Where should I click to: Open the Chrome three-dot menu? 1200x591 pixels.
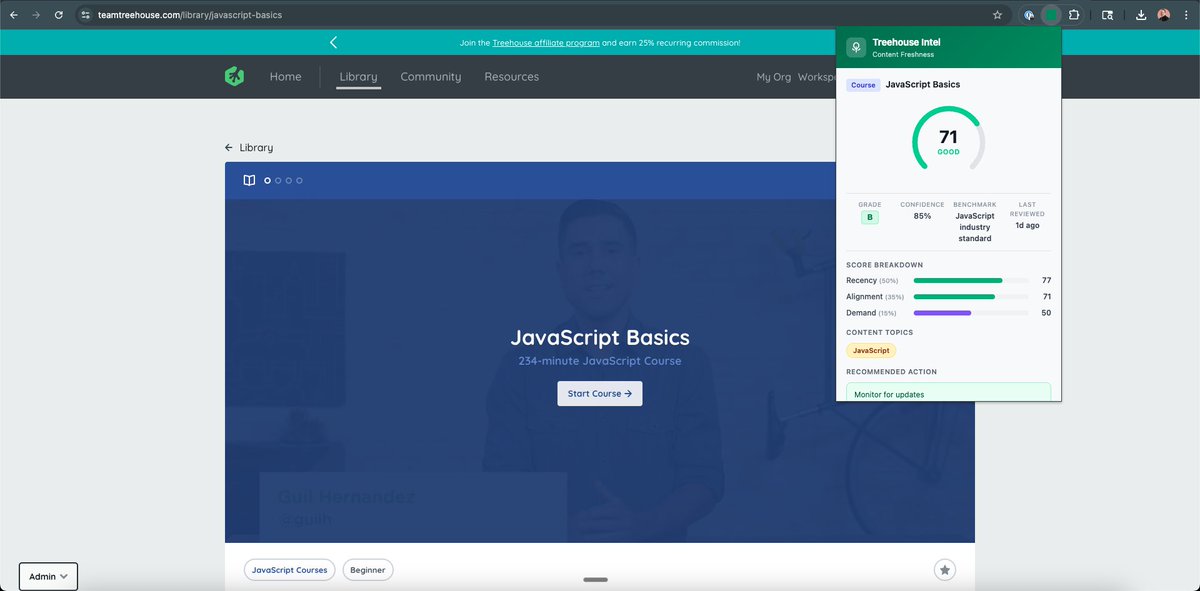pos(1186,15)
